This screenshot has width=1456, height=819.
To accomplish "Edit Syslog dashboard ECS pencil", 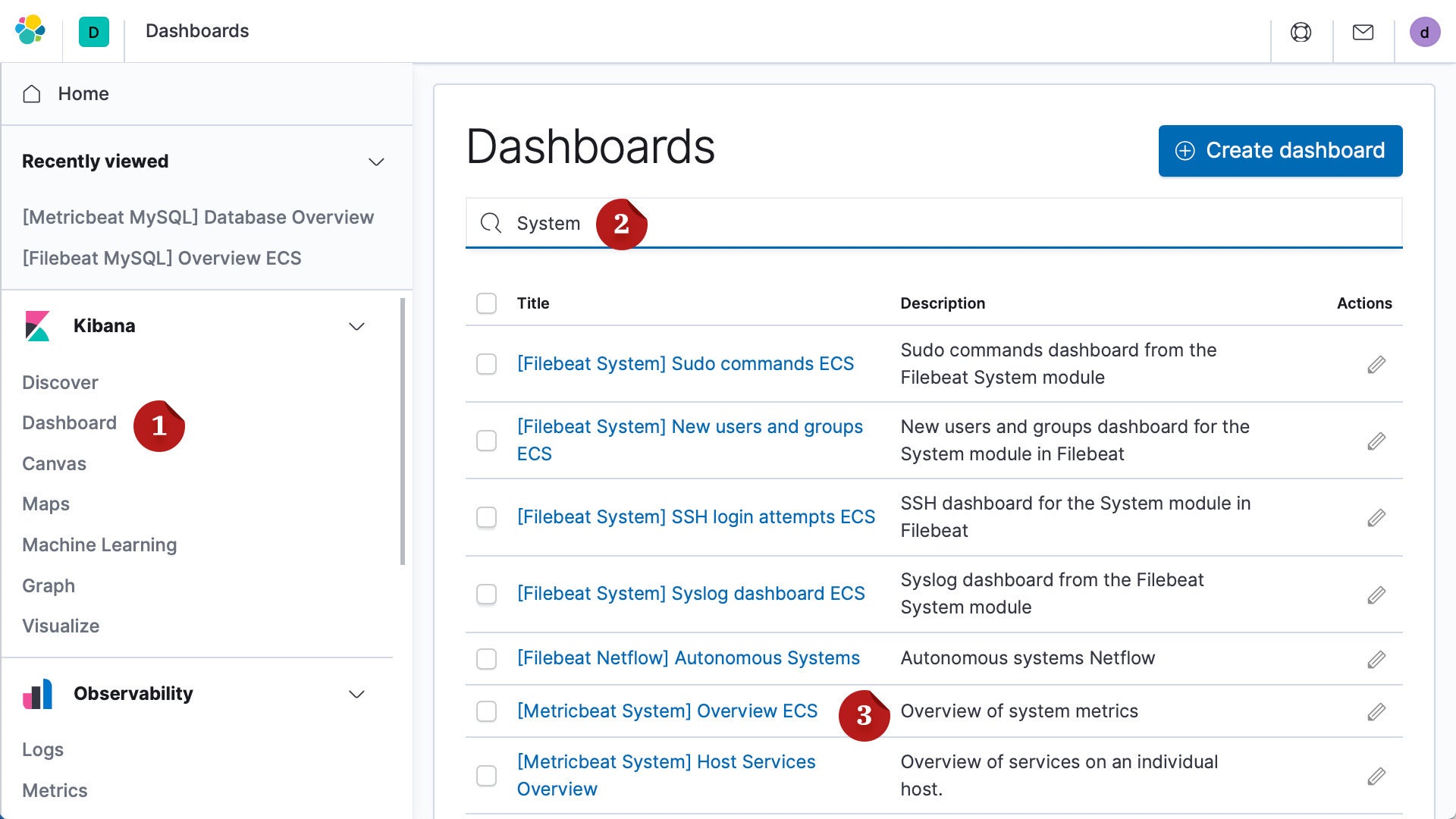I will coord(1376,595).
